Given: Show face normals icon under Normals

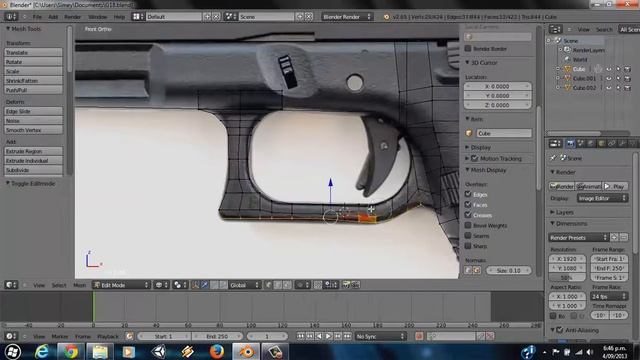Looking at the screenshot, I should [477, 270].
